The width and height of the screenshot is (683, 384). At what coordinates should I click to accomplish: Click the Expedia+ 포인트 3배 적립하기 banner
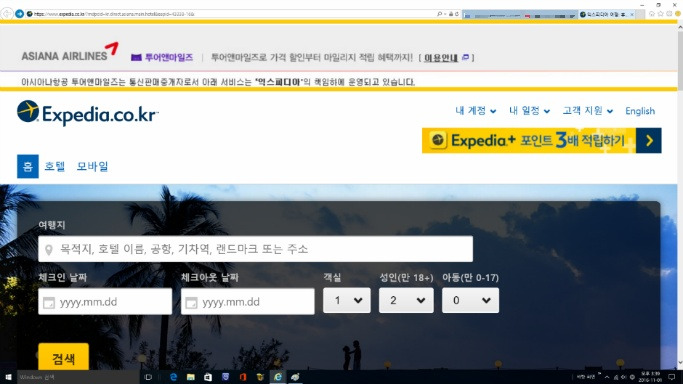pos(541,141)
